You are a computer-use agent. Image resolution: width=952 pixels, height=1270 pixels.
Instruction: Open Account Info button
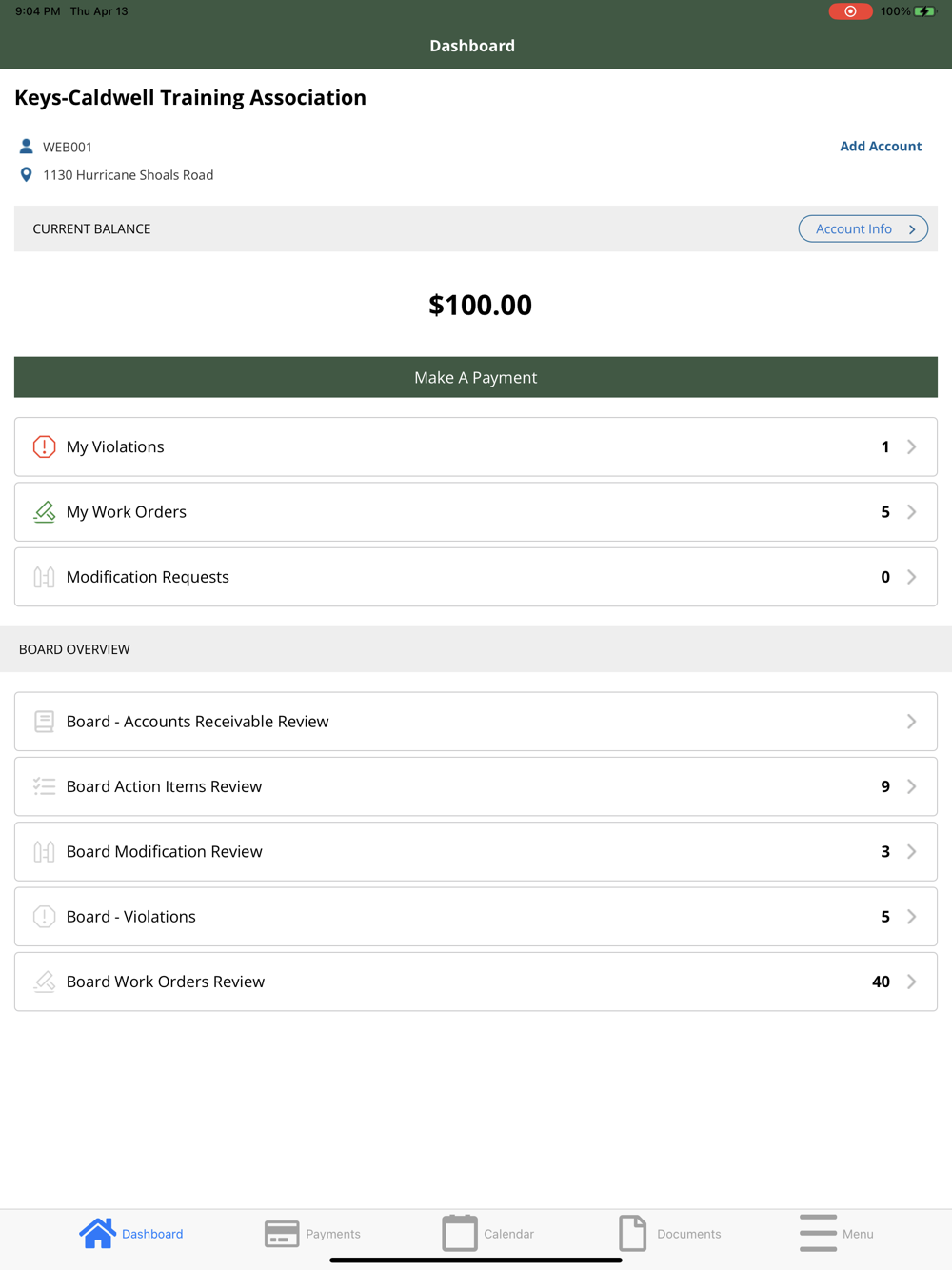coord(863,228)
